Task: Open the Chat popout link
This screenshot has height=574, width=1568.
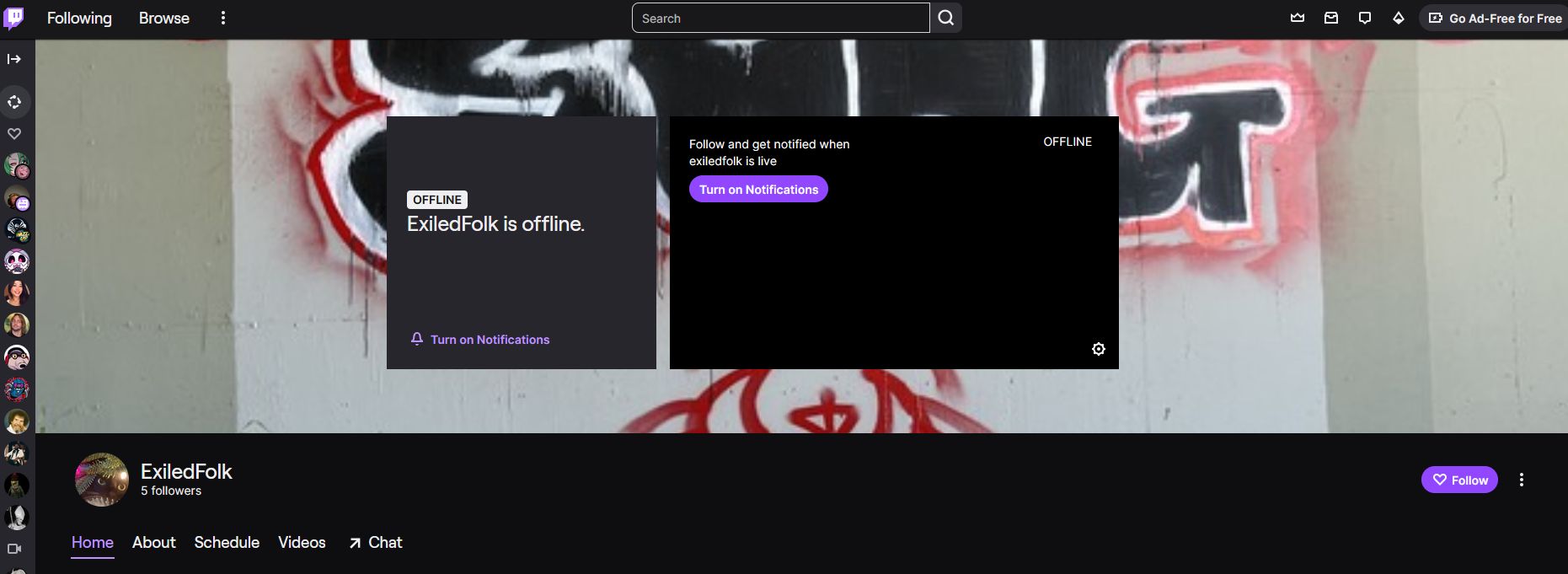Action: 376,543
